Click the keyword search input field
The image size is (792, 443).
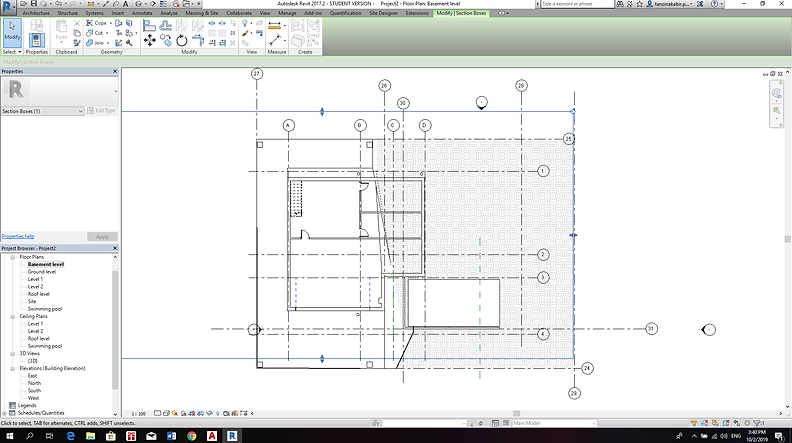tap(577, 4)
